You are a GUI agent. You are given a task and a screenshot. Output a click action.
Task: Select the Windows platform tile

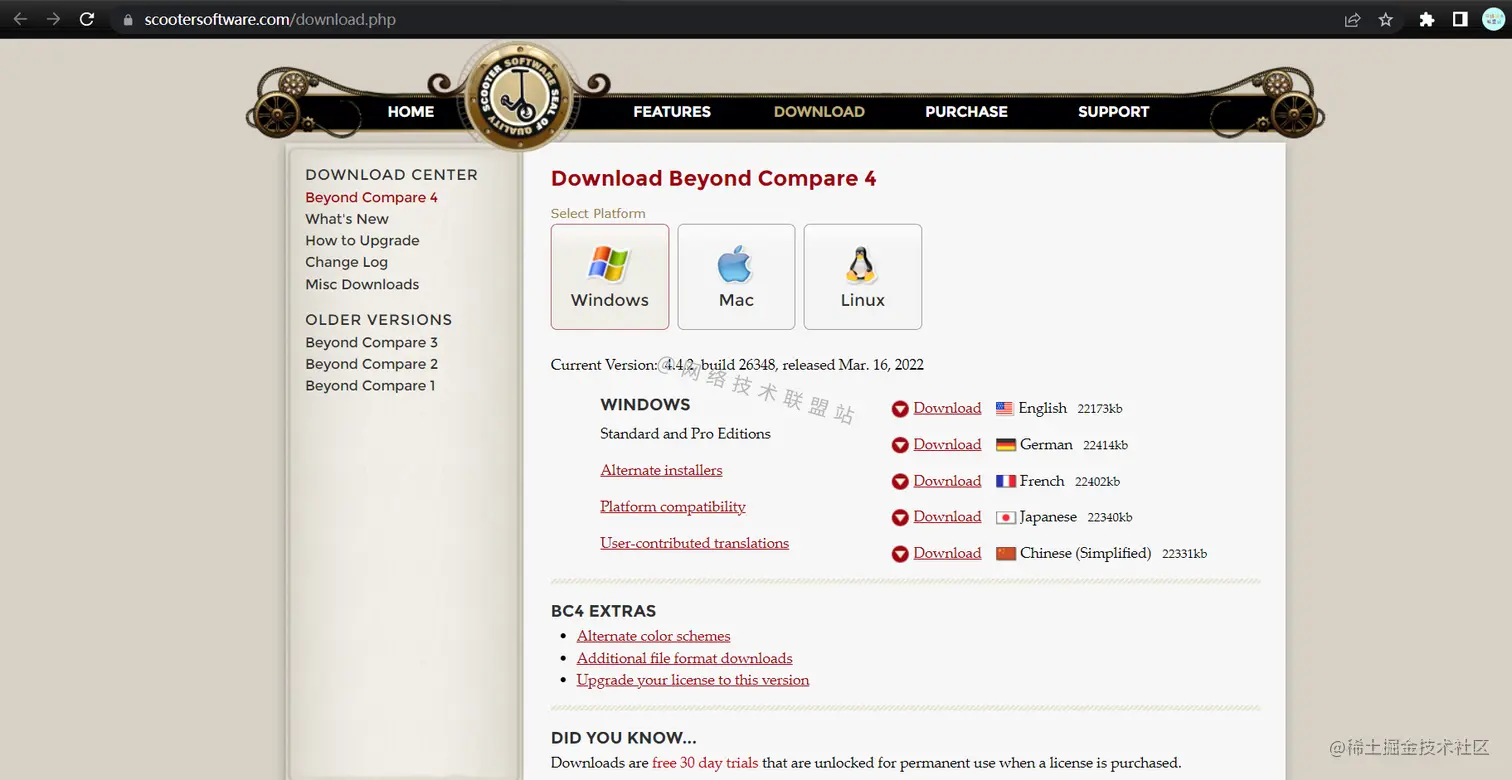[x=610, y=277]
